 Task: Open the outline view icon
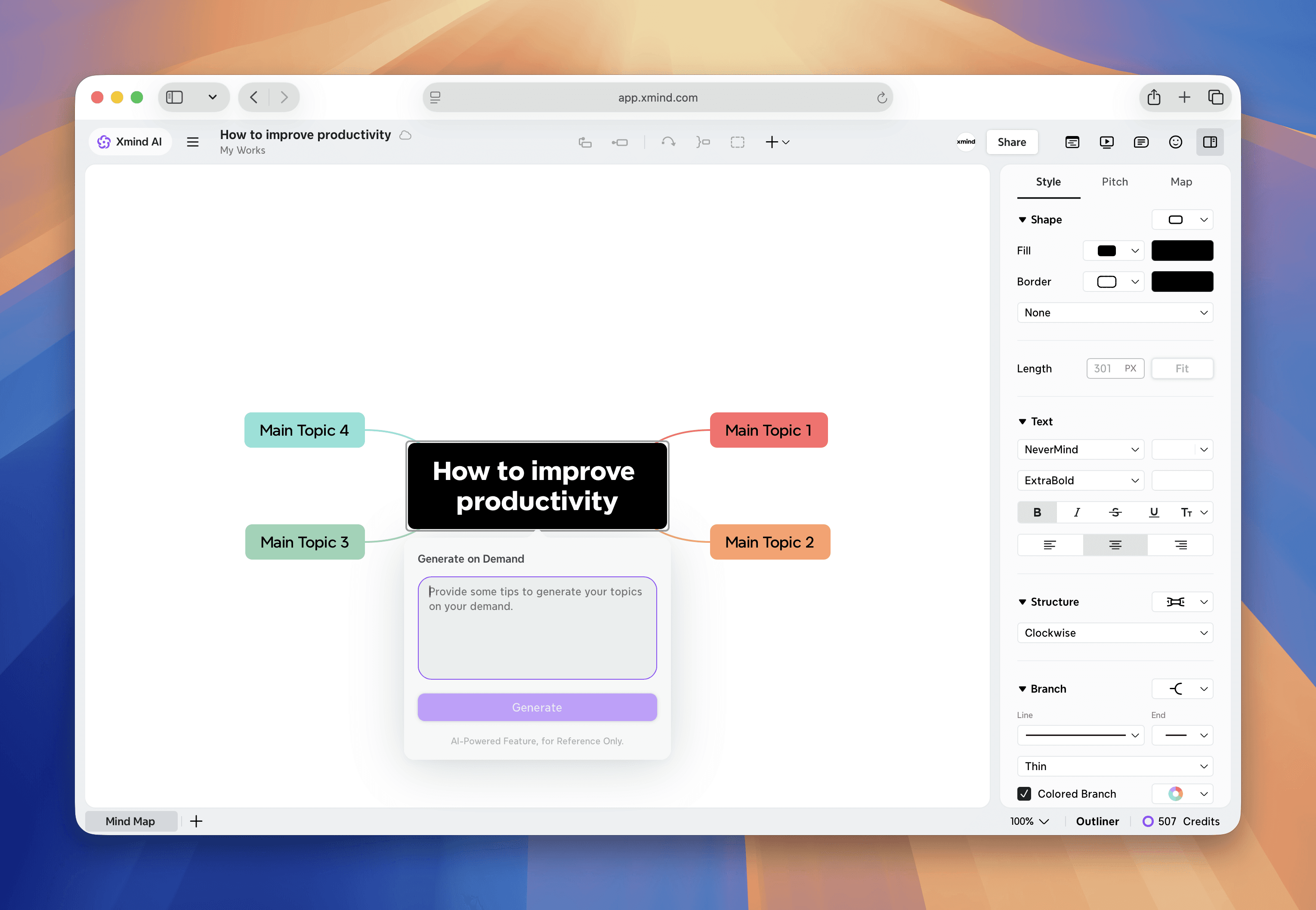click(1072, 142)
